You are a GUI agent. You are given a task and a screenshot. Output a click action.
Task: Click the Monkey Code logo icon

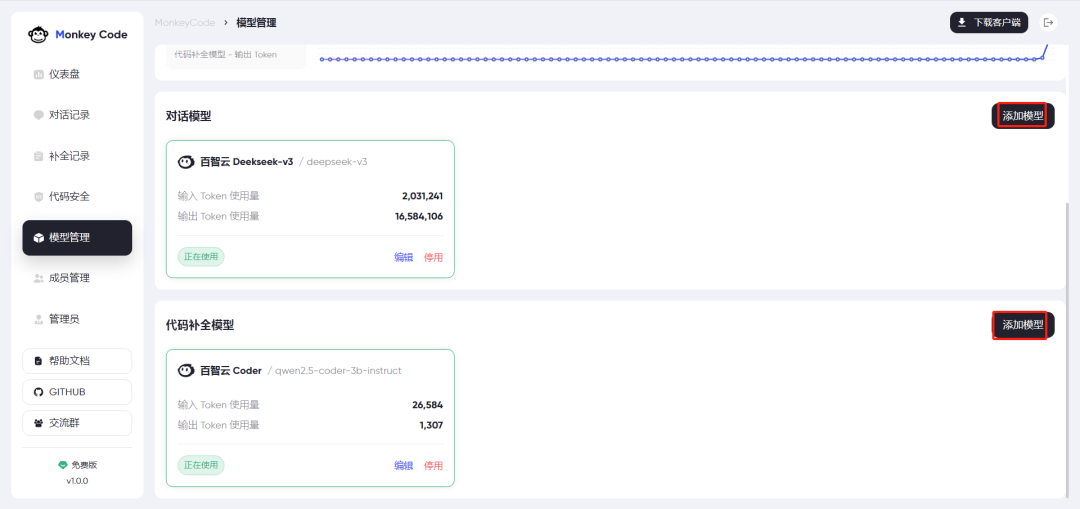click(38, 35)
